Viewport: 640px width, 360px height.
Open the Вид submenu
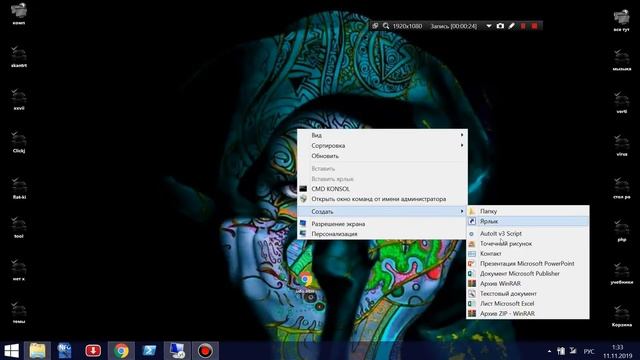click(382, 135)
